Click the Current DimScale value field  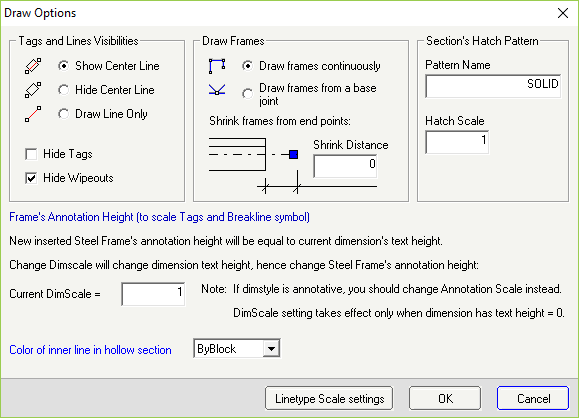click(153, 294)
